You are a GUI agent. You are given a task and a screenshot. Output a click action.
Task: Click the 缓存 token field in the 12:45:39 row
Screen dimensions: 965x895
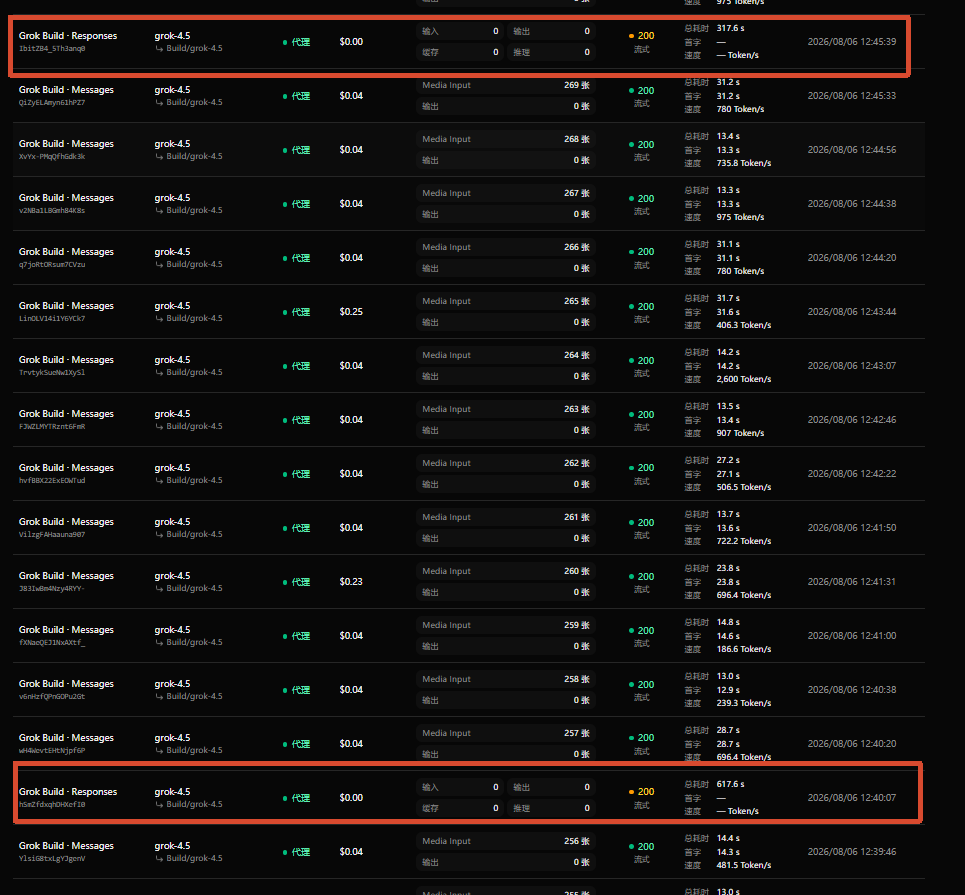(x=460, y=52)
